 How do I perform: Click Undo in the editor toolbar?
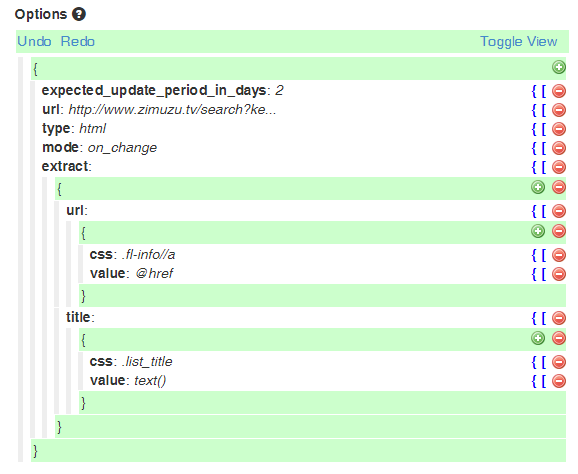pyautogui.click(x=34, y=42)
